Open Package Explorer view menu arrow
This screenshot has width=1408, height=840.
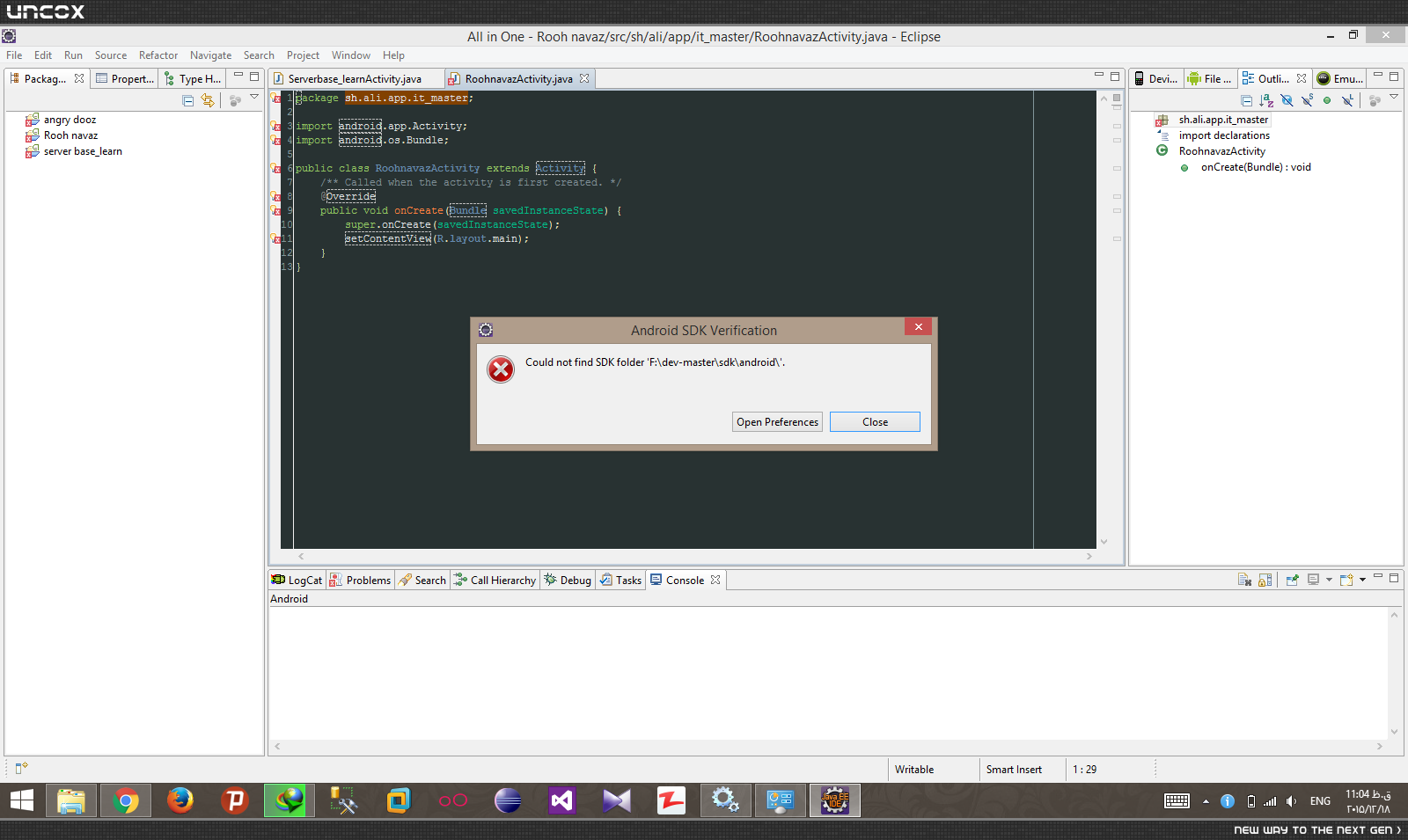[x=254, y=98]
